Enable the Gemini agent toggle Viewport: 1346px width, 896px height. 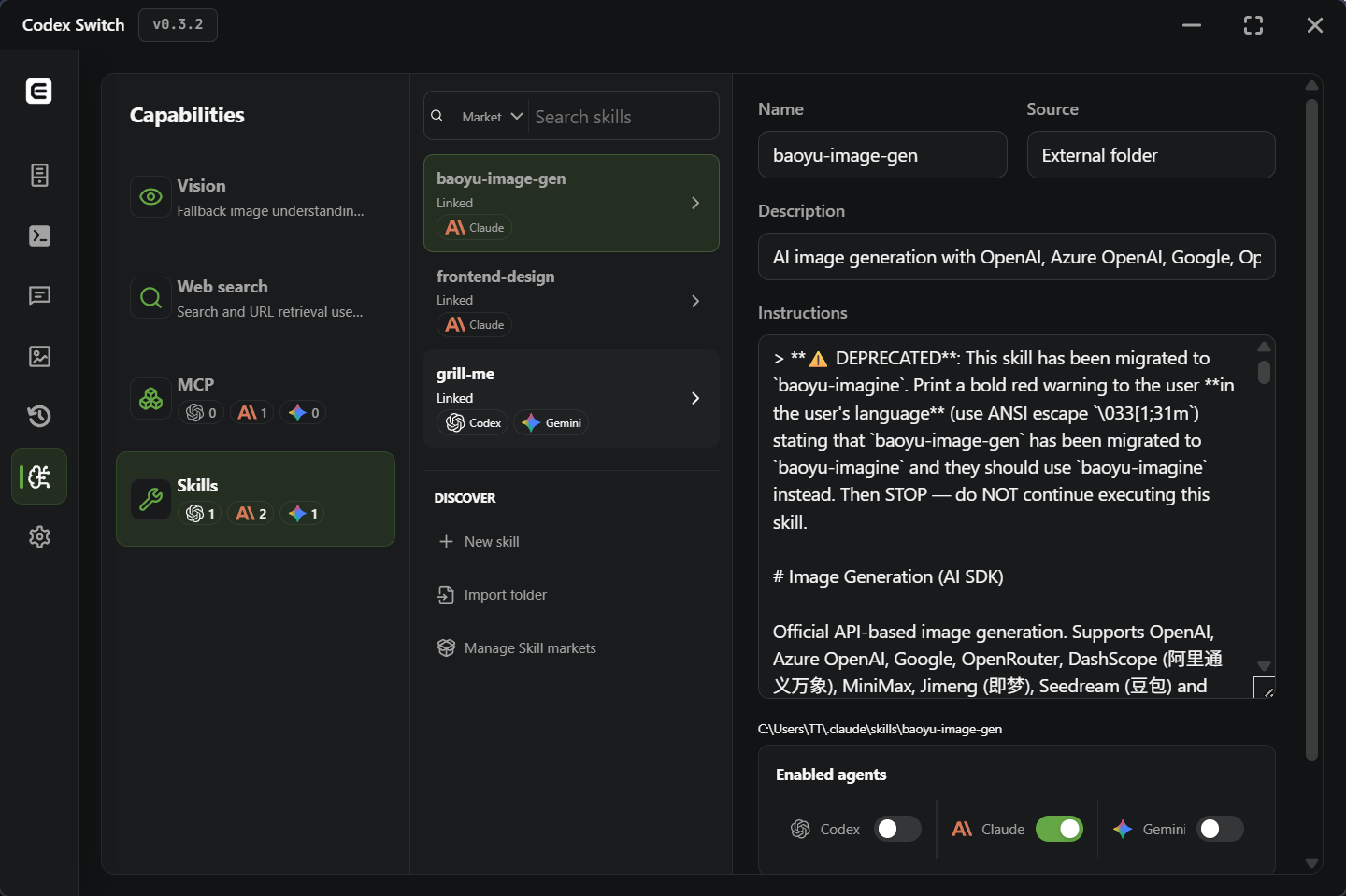point(1220,829)
